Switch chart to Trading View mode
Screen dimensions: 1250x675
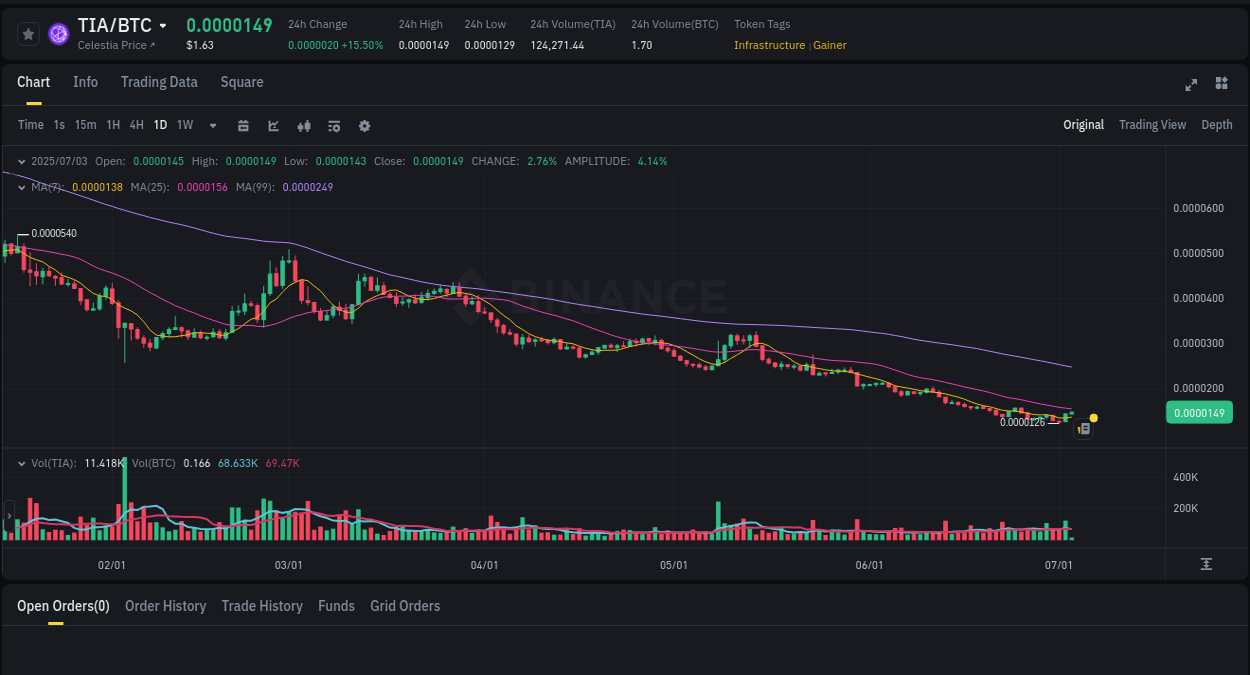pyautogui.click(x=1152, y=125)
